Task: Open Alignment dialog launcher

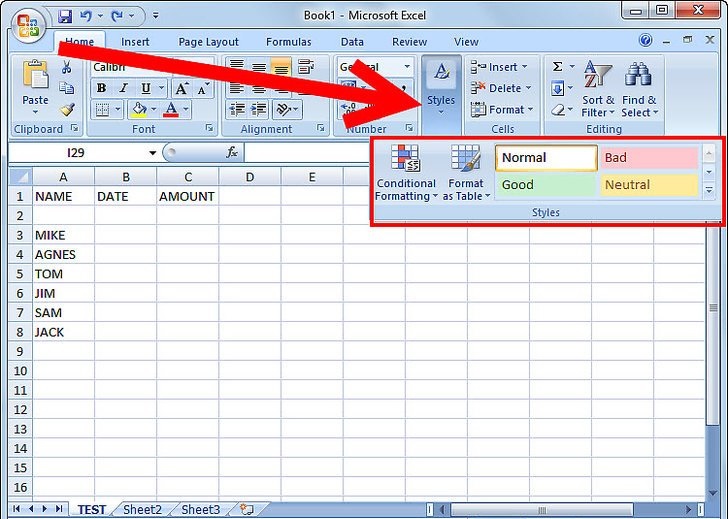Action: coord(321,128)
